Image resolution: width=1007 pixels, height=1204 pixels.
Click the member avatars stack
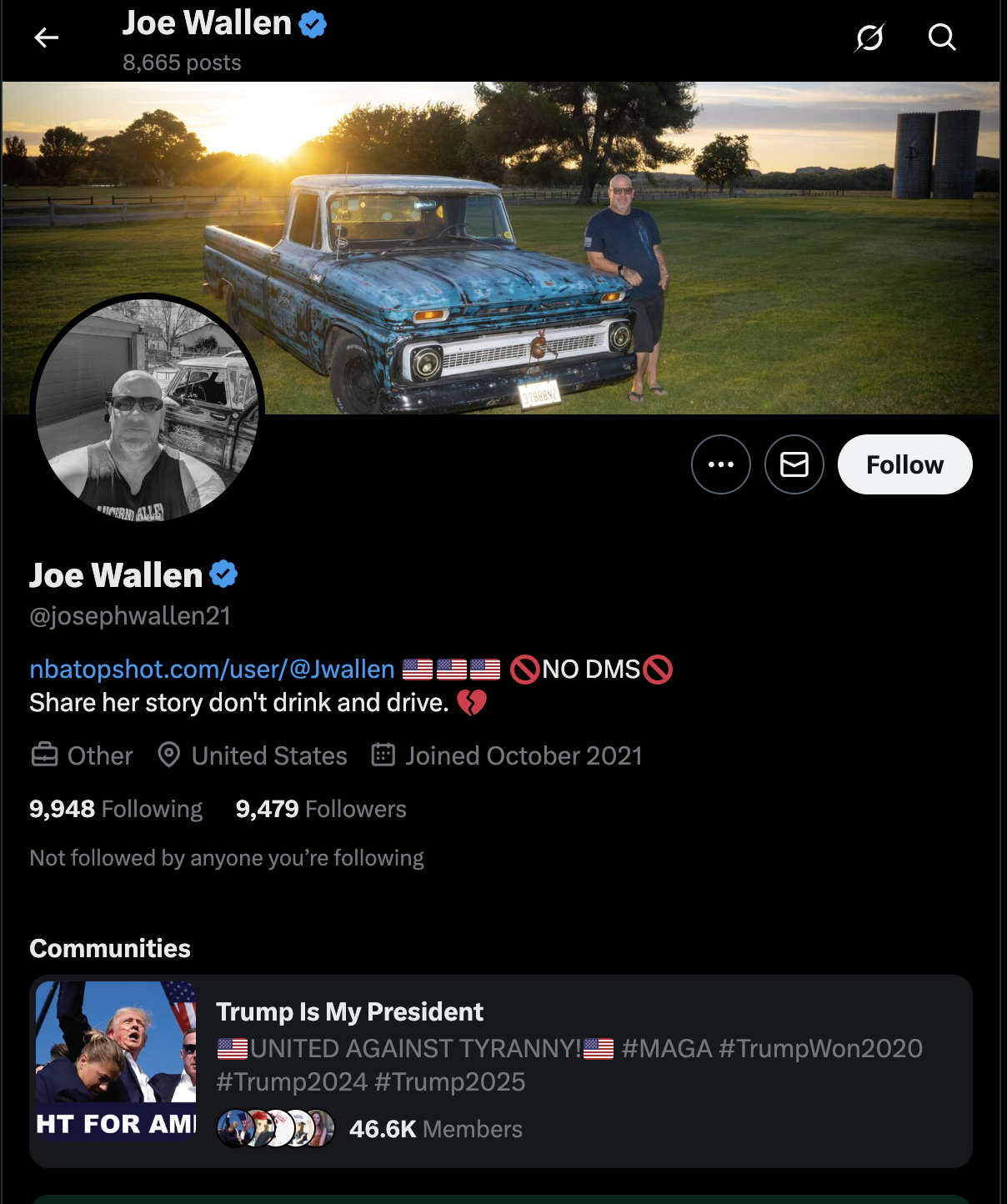click(276, 1128)
